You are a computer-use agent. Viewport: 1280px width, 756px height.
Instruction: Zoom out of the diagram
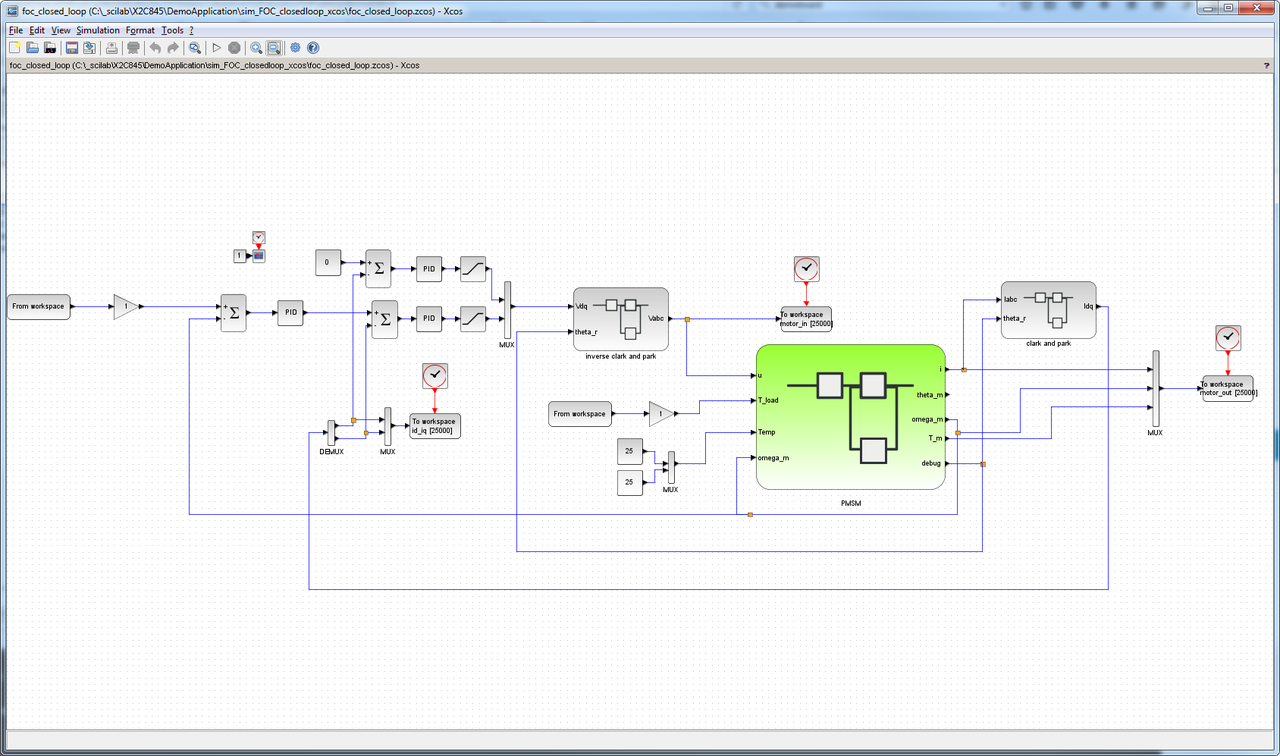click(x=272, y=47)
